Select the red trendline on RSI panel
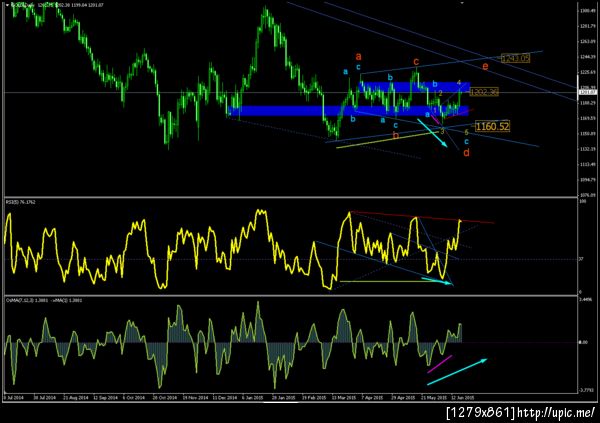The image size is (600, 423). coord(422,217)
